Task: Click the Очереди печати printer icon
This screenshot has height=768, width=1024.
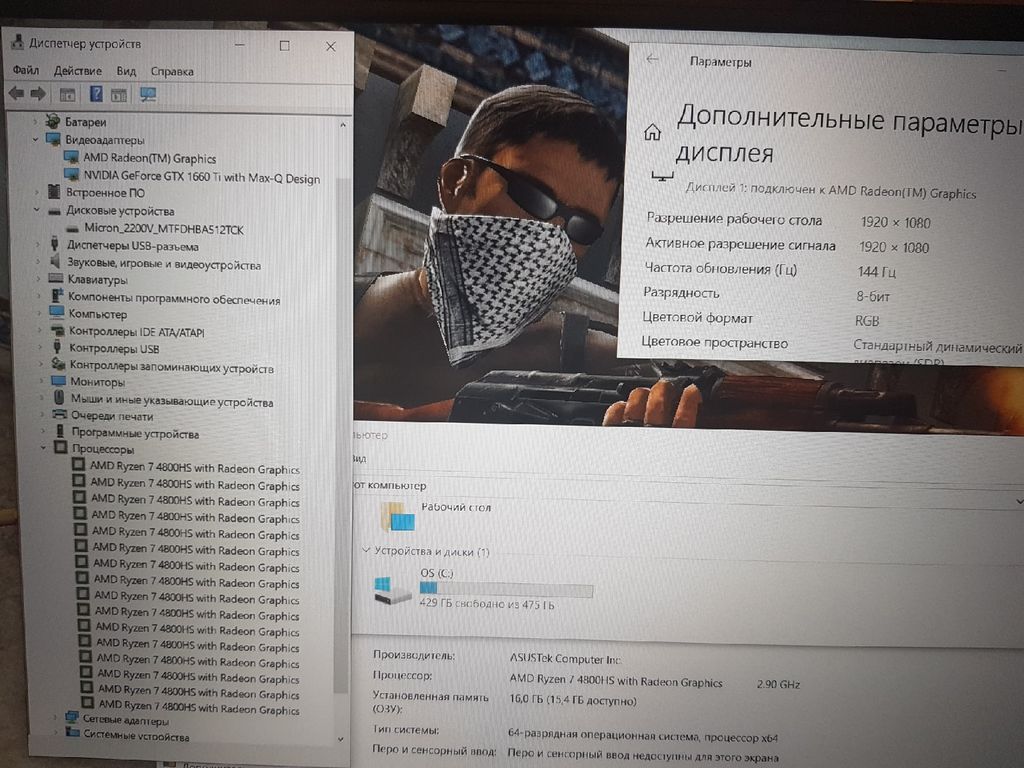Action: (x=60, y=414)
